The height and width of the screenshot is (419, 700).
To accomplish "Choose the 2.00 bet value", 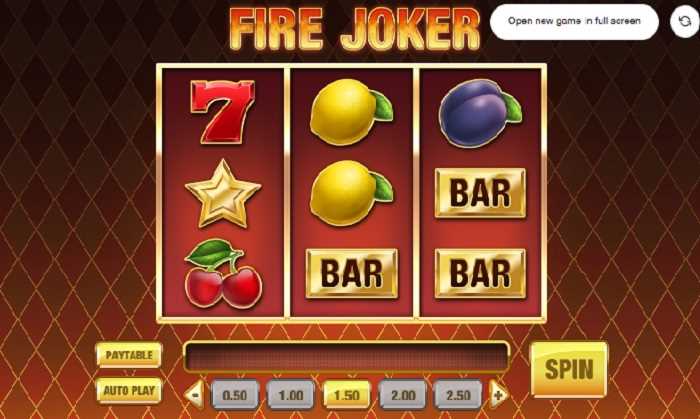I will pos(402,395).
